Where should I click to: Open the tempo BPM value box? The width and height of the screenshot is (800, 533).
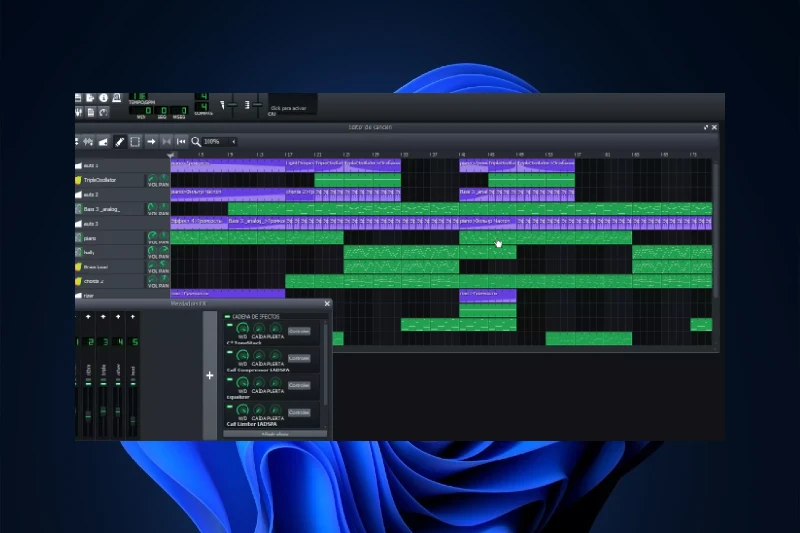tap(138, 97)
